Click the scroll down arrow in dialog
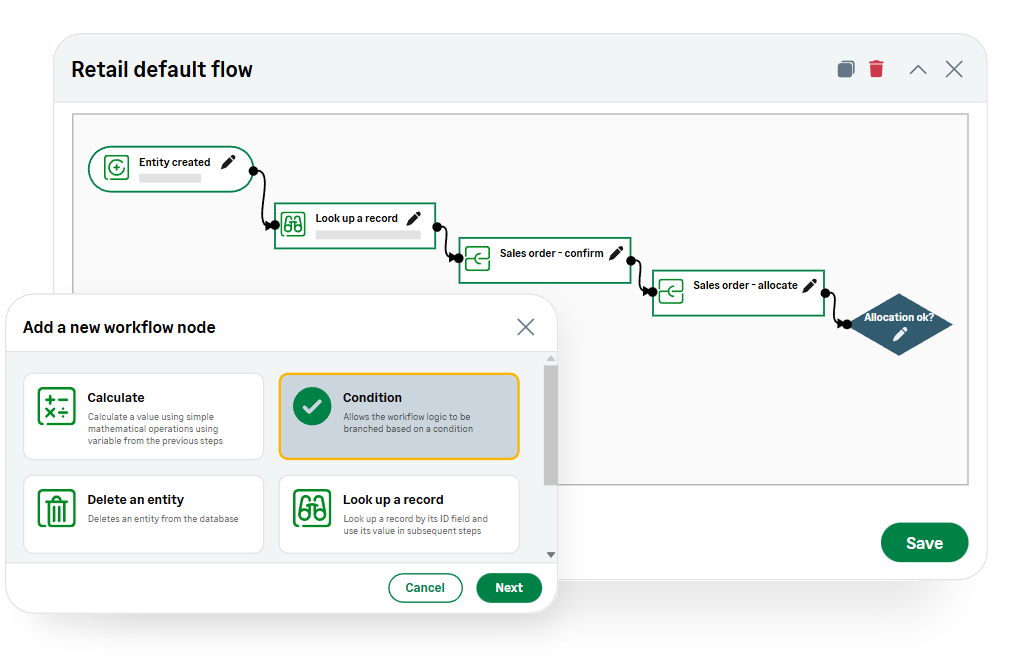 (x=551, y=554)
